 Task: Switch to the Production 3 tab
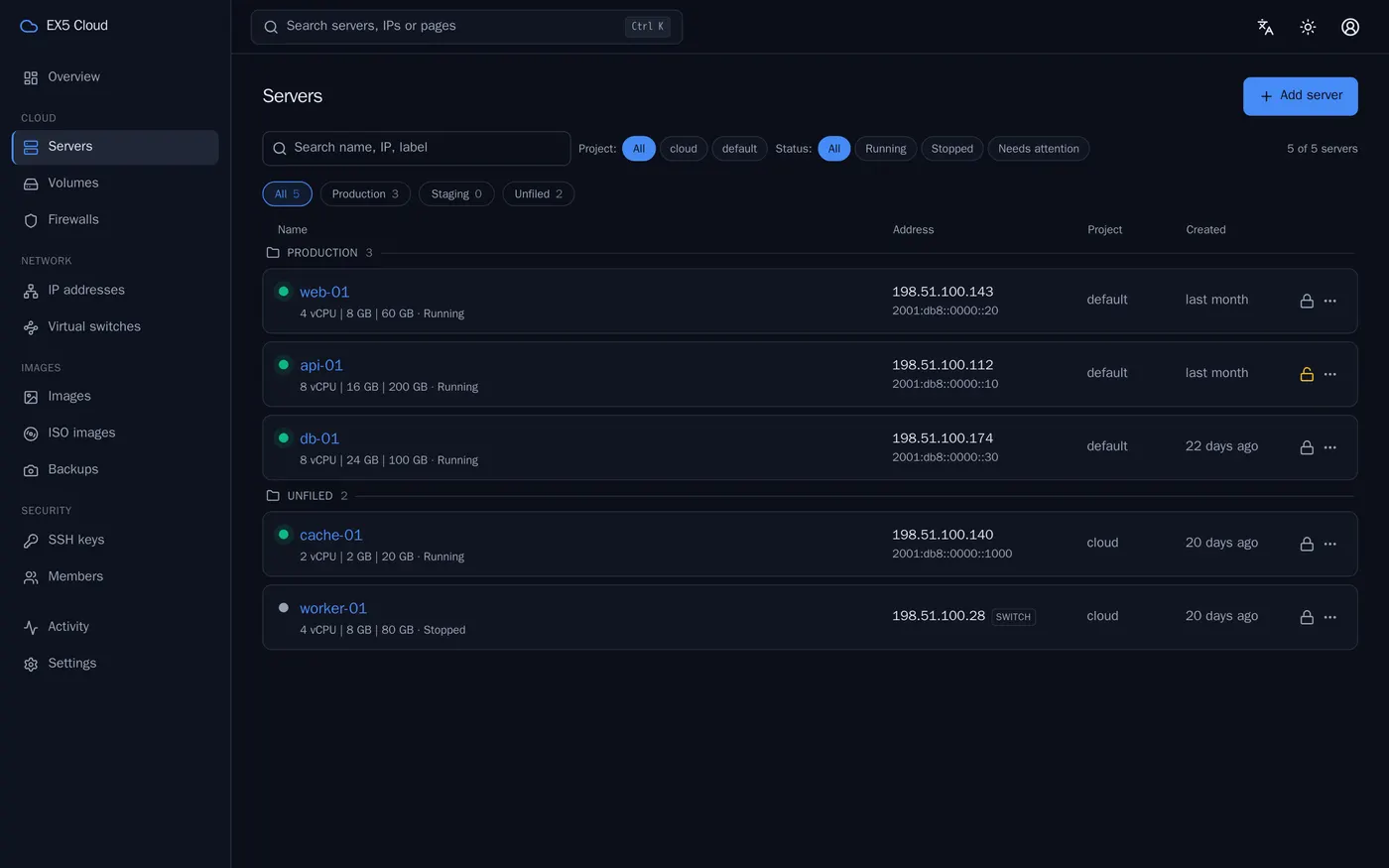tap(365, 194)
